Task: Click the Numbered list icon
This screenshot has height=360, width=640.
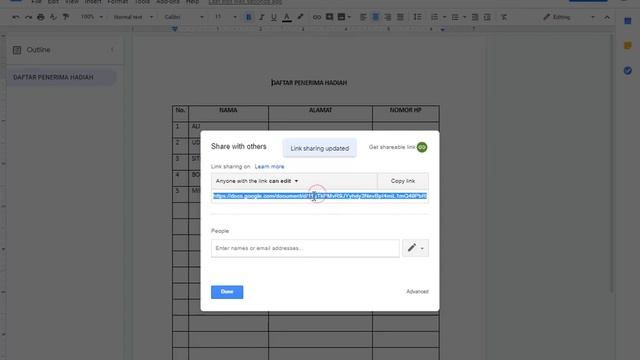Action: pyautogui.click(x=434, y=17)
